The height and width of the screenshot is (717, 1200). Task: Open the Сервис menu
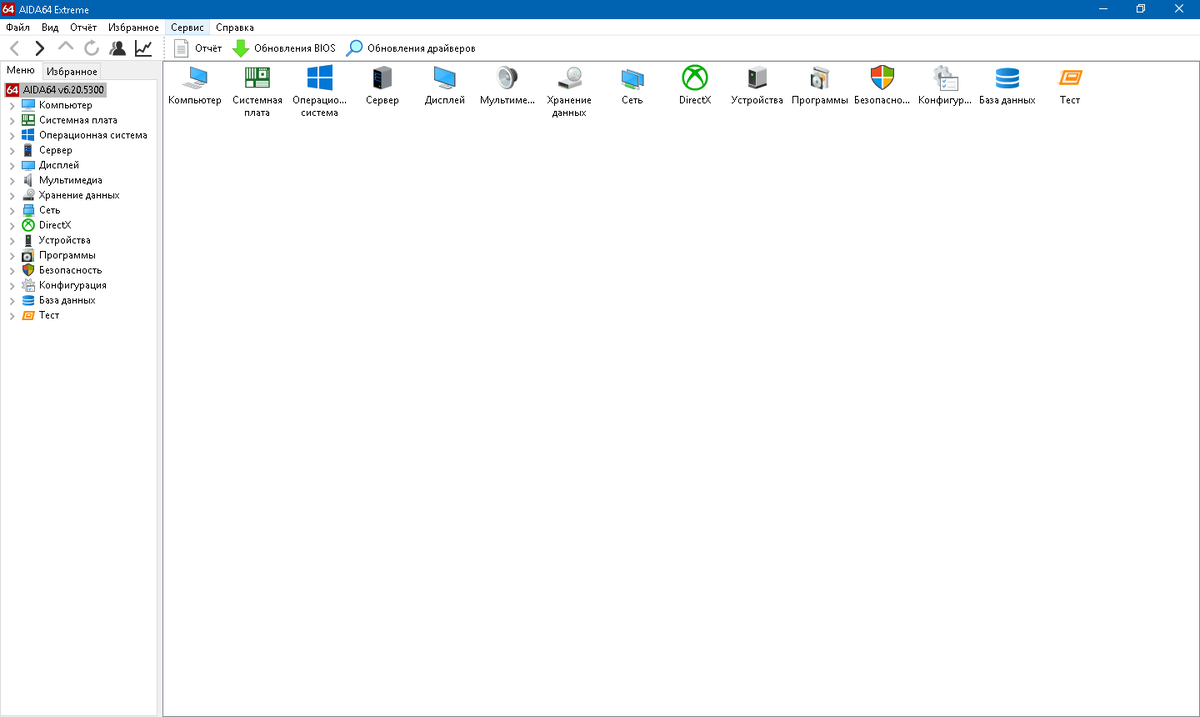187,27
